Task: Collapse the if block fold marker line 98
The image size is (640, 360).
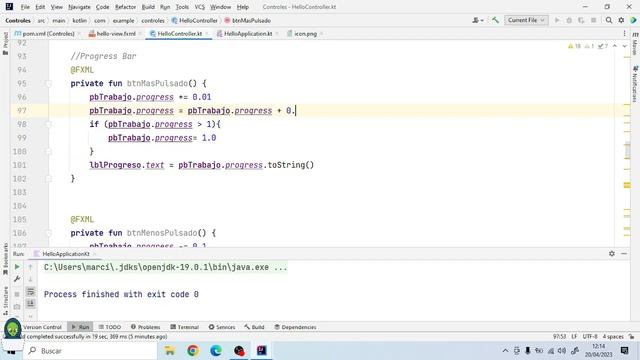Action: pyautogui.click(x=48, y=124)
